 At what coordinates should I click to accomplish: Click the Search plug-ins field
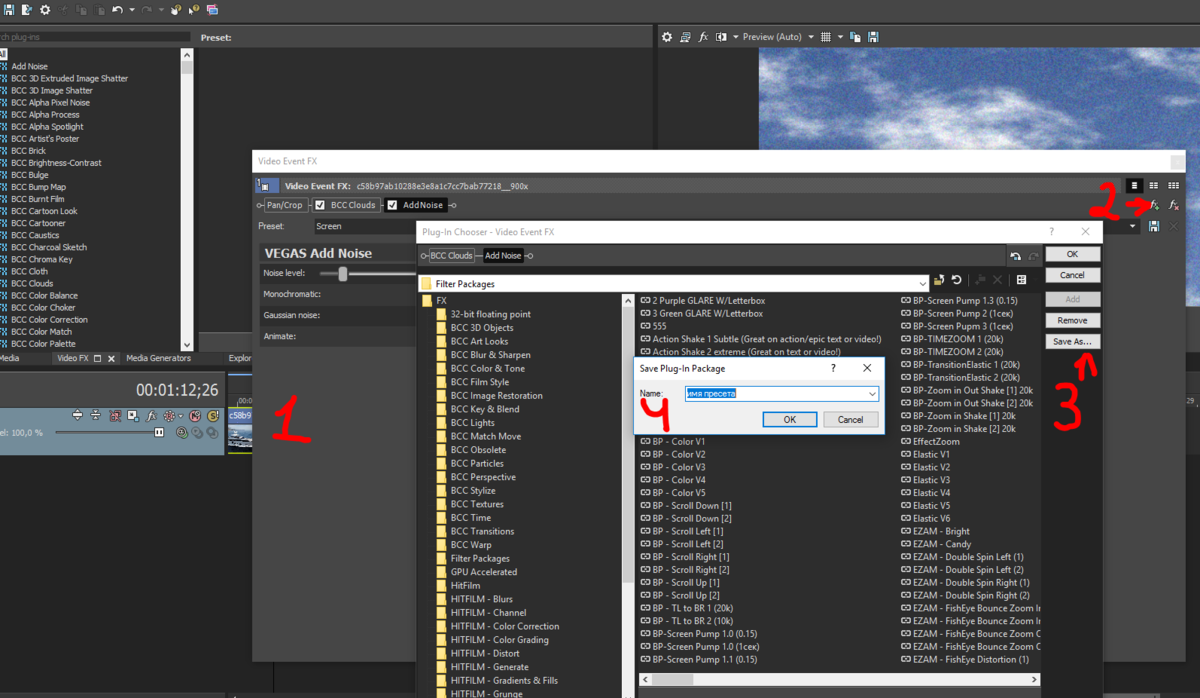pos(95,37)
